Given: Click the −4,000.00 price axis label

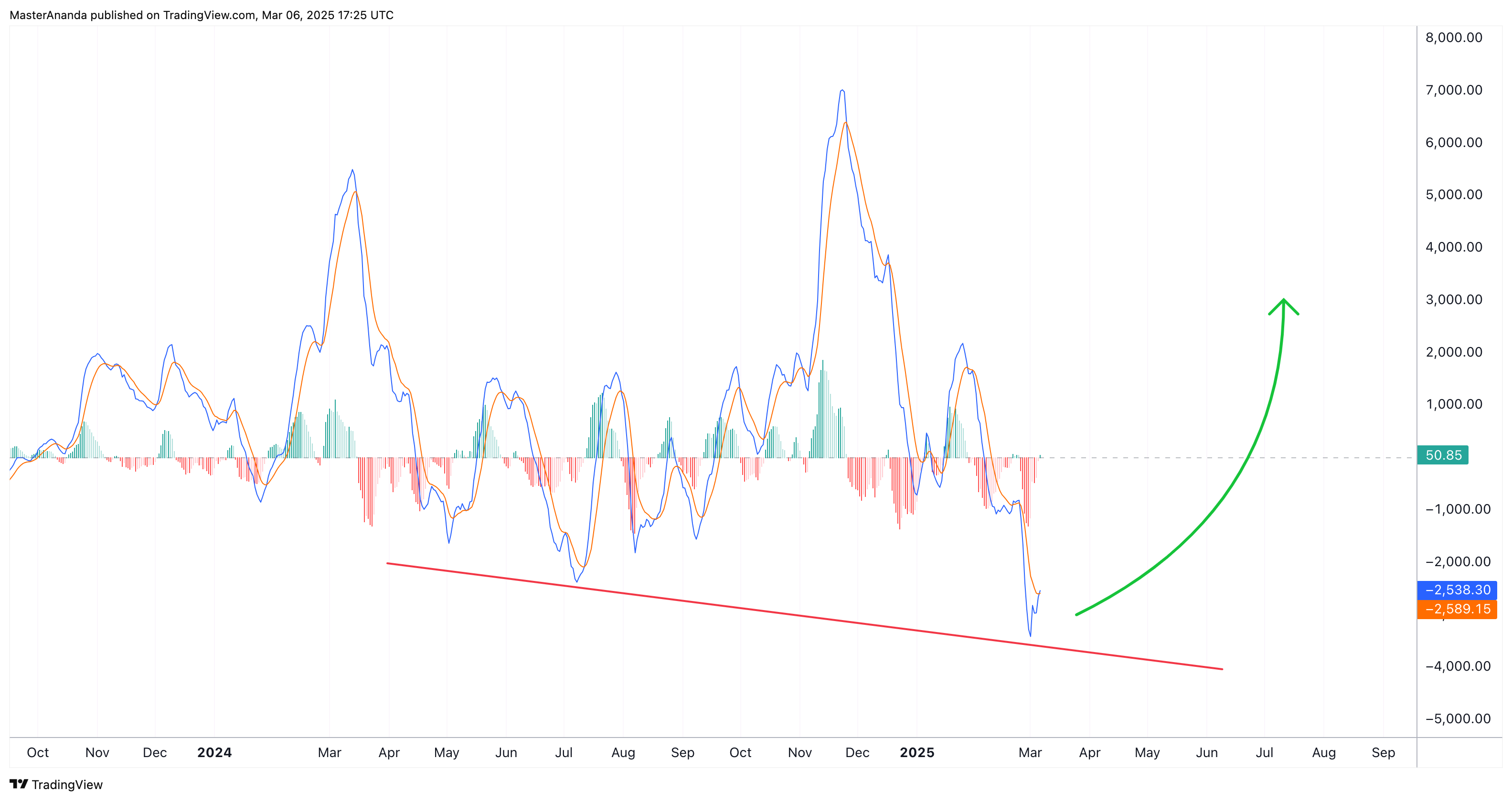Looking at the screenshot, I should (1458, 666).
